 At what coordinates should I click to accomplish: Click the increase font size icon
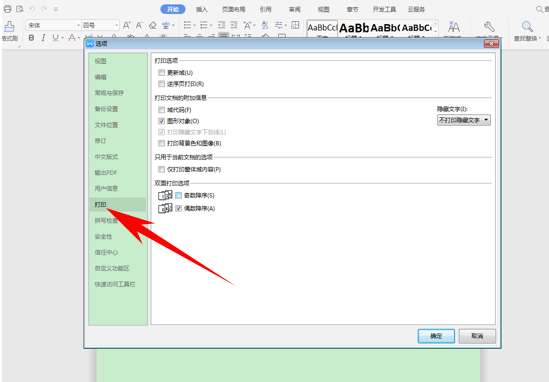pyautogui.click(x=127, y=25)
